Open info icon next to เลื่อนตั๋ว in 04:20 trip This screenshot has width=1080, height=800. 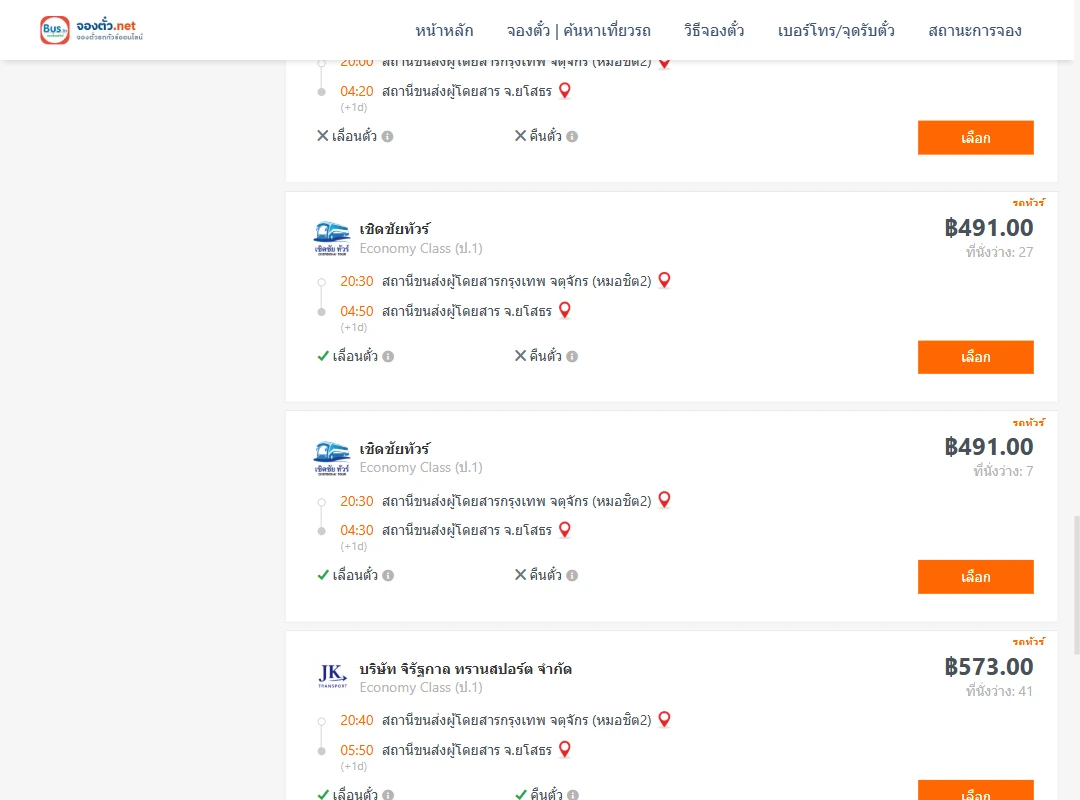tap(388, 136)
